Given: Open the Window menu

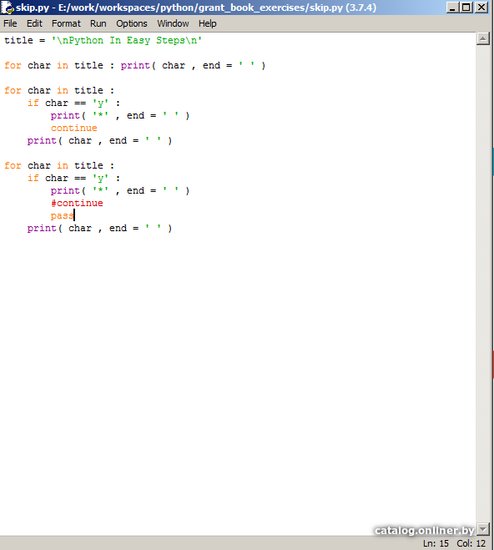Looking at the screenshot, I should click(x=173, y=24).
